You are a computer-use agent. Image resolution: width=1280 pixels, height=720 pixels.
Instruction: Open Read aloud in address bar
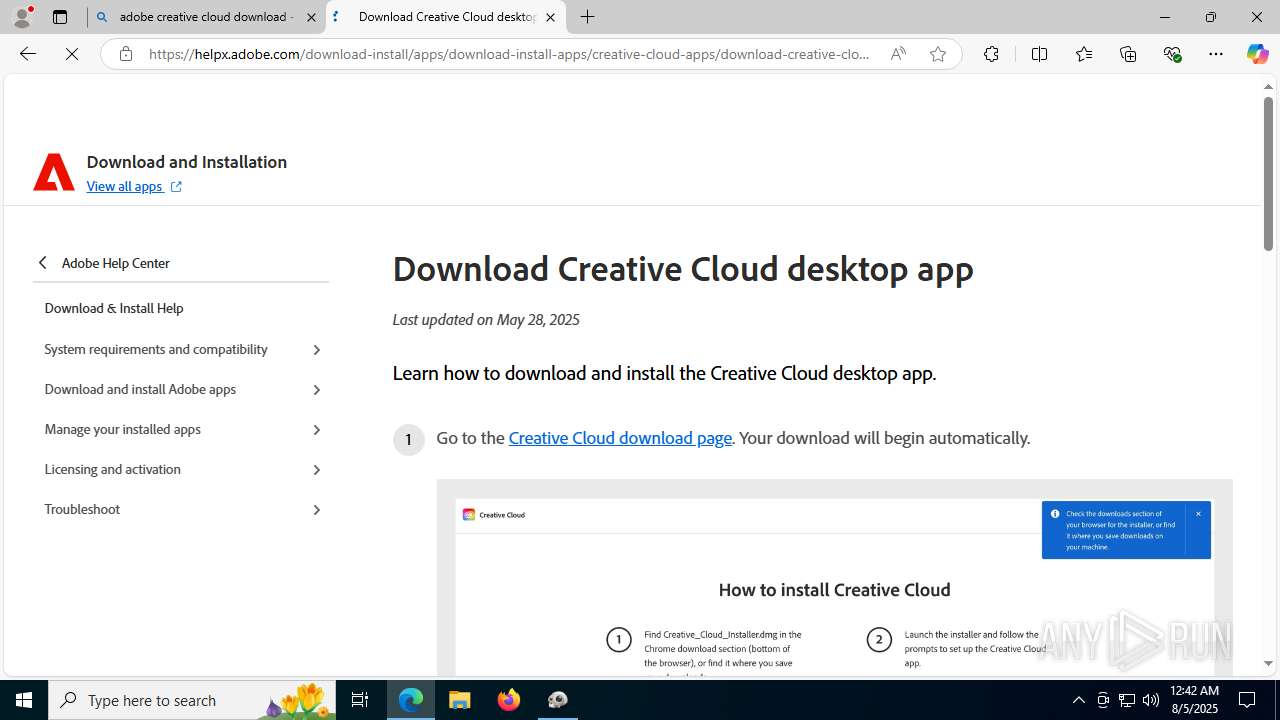(898, 54)
